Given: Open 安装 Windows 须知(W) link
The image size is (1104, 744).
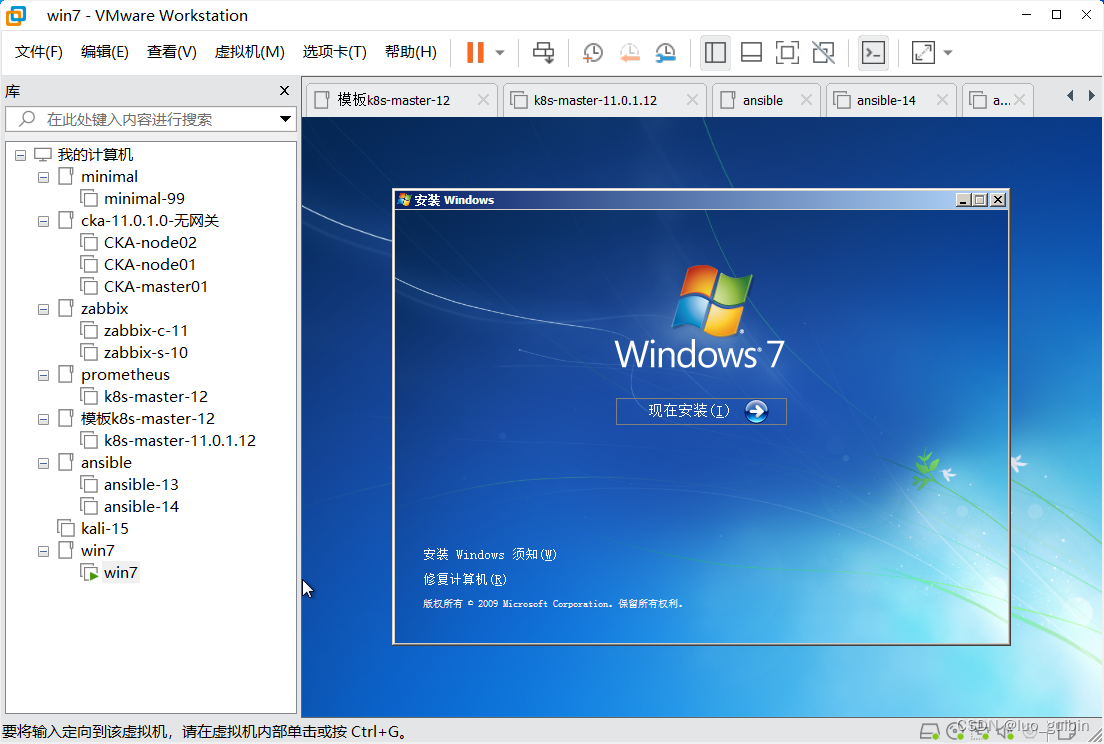Looking at the screenshot, I should pos(490,555).
